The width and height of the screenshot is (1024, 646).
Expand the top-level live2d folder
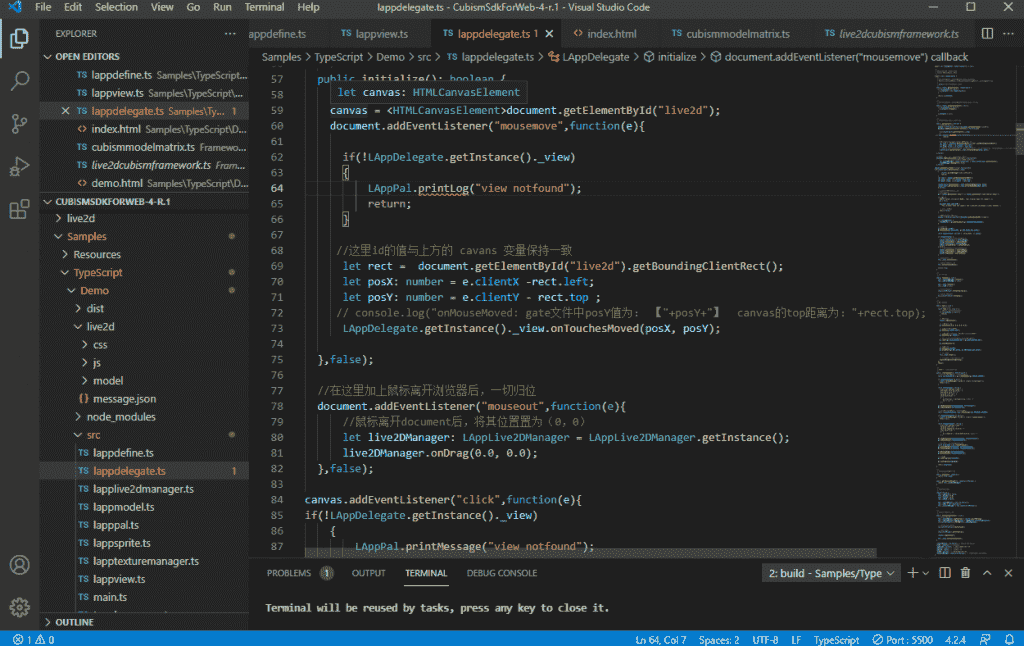click(80, 218)
